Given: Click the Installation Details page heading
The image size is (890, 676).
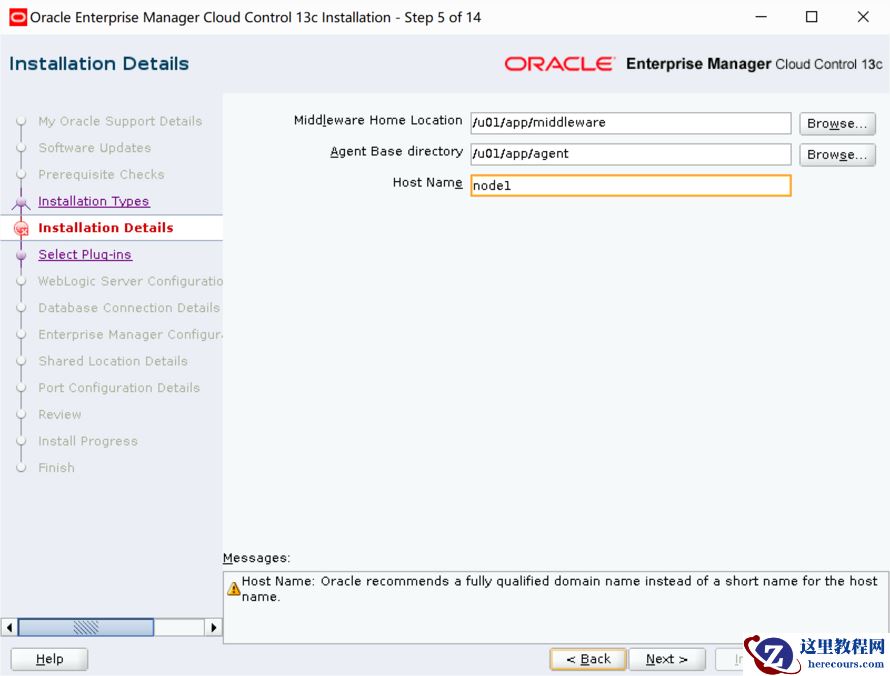Looking at the screenshot, I should [x=99, y=64].
